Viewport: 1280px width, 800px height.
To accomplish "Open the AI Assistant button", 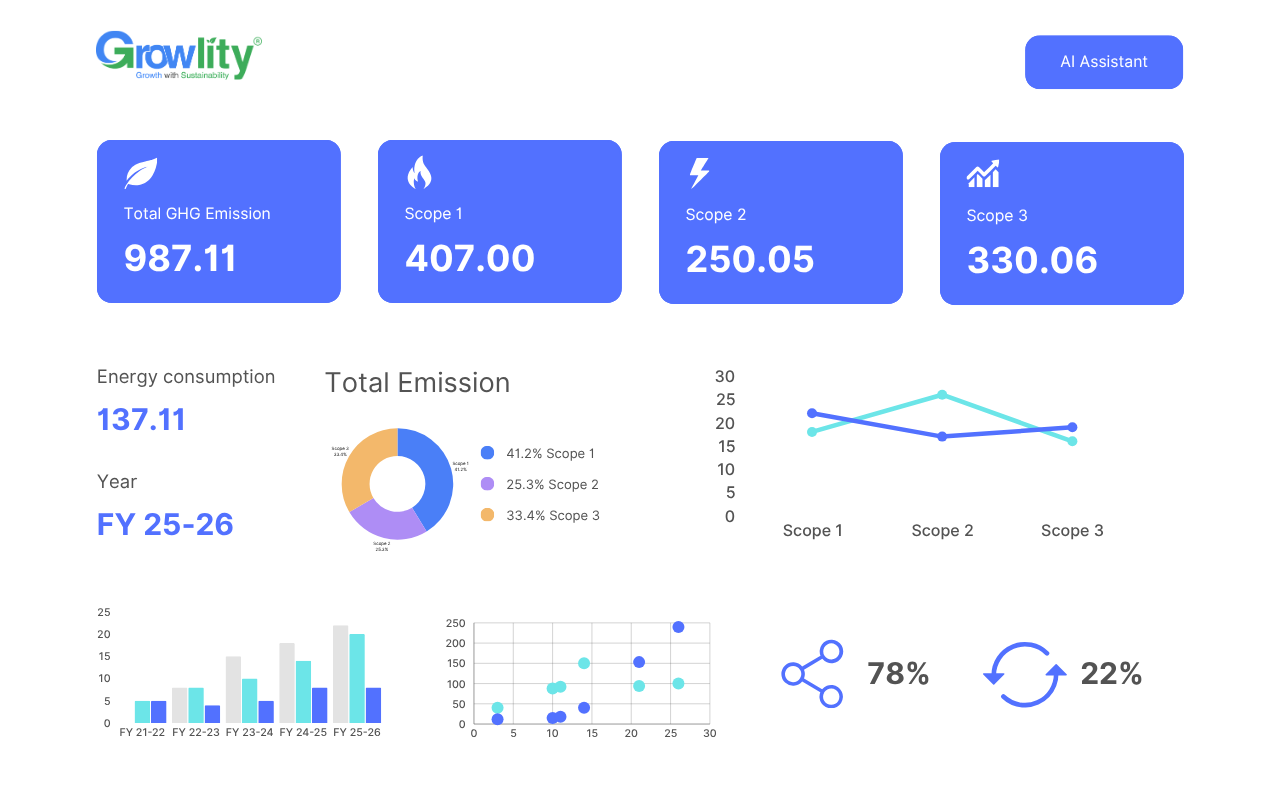I will [x=1104, y=62].
